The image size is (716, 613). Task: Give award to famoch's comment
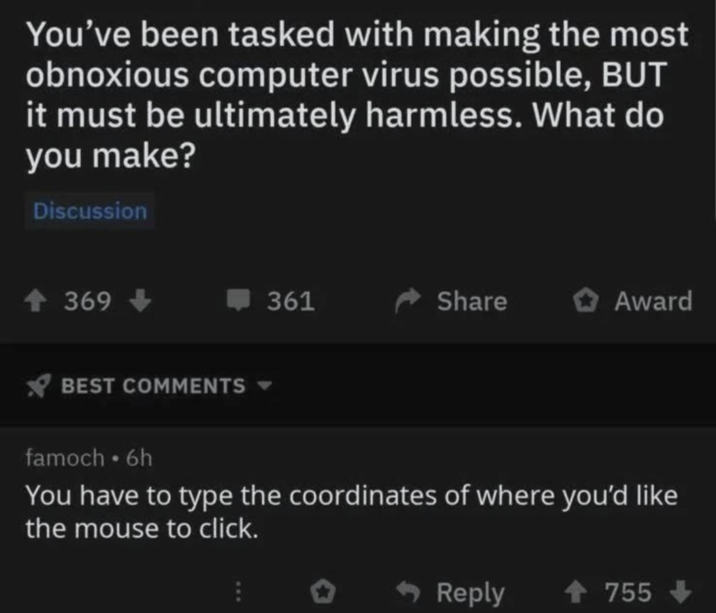point(325,591)
